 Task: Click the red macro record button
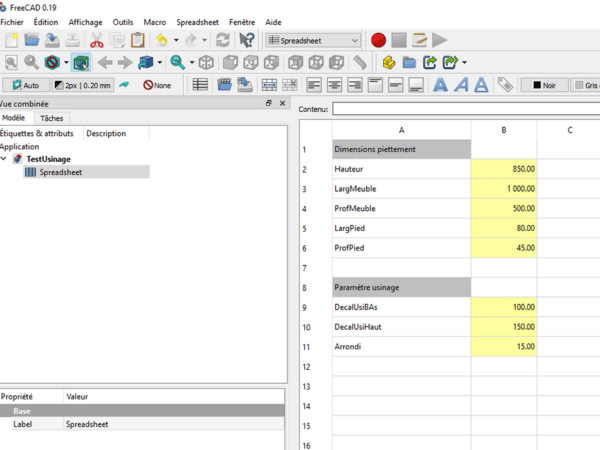pos(378,41)
